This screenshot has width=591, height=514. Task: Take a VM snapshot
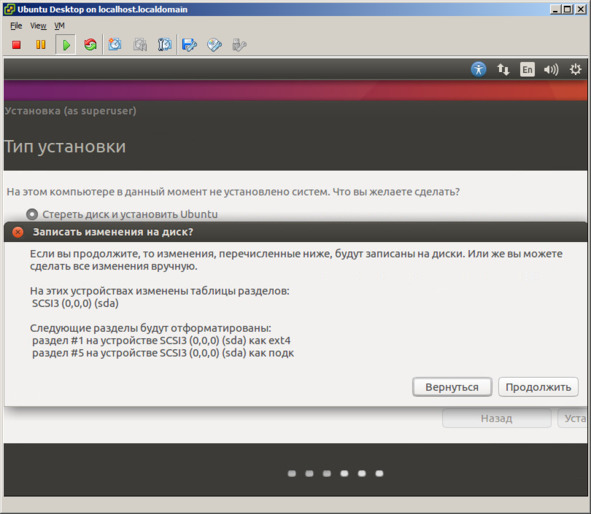pos(115,45)
